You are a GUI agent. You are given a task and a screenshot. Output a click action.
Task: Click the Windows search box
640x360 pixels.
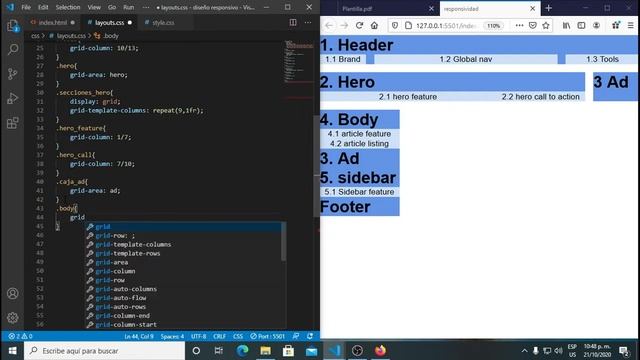[x=104, y=351]
